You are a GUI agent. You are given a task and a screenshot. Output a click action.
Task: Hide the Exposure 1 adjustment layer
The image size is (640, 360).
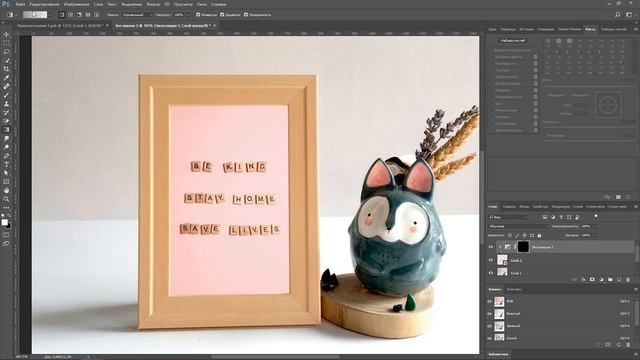491,247
